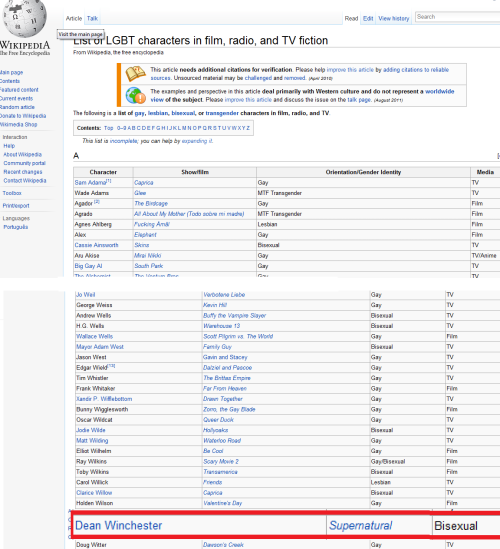
Task: Open the Big Gay Al link
Action: click(x=88, y=266)
